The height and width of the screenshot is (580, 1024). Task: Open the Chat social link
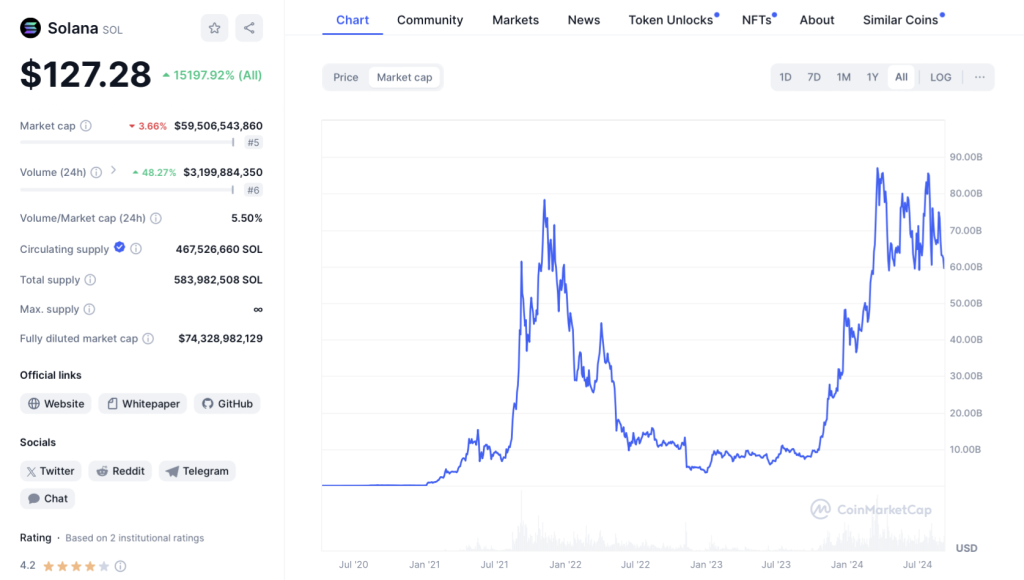coord(48,498)
